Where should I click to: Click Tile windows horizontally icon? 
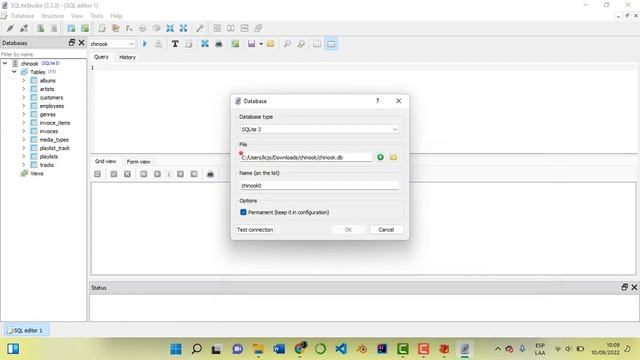[x=231, y=28]
